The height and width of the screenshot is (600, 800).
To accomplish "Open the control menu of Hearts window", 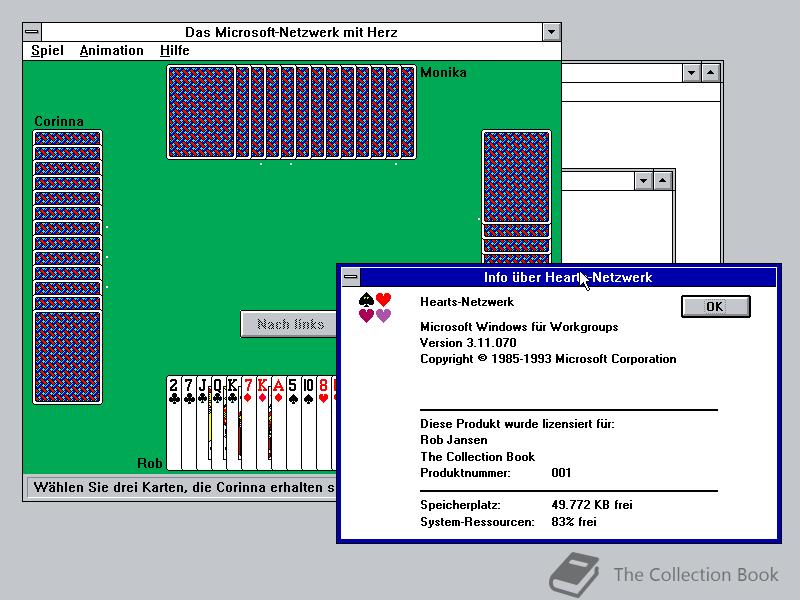I will point(32,32).
